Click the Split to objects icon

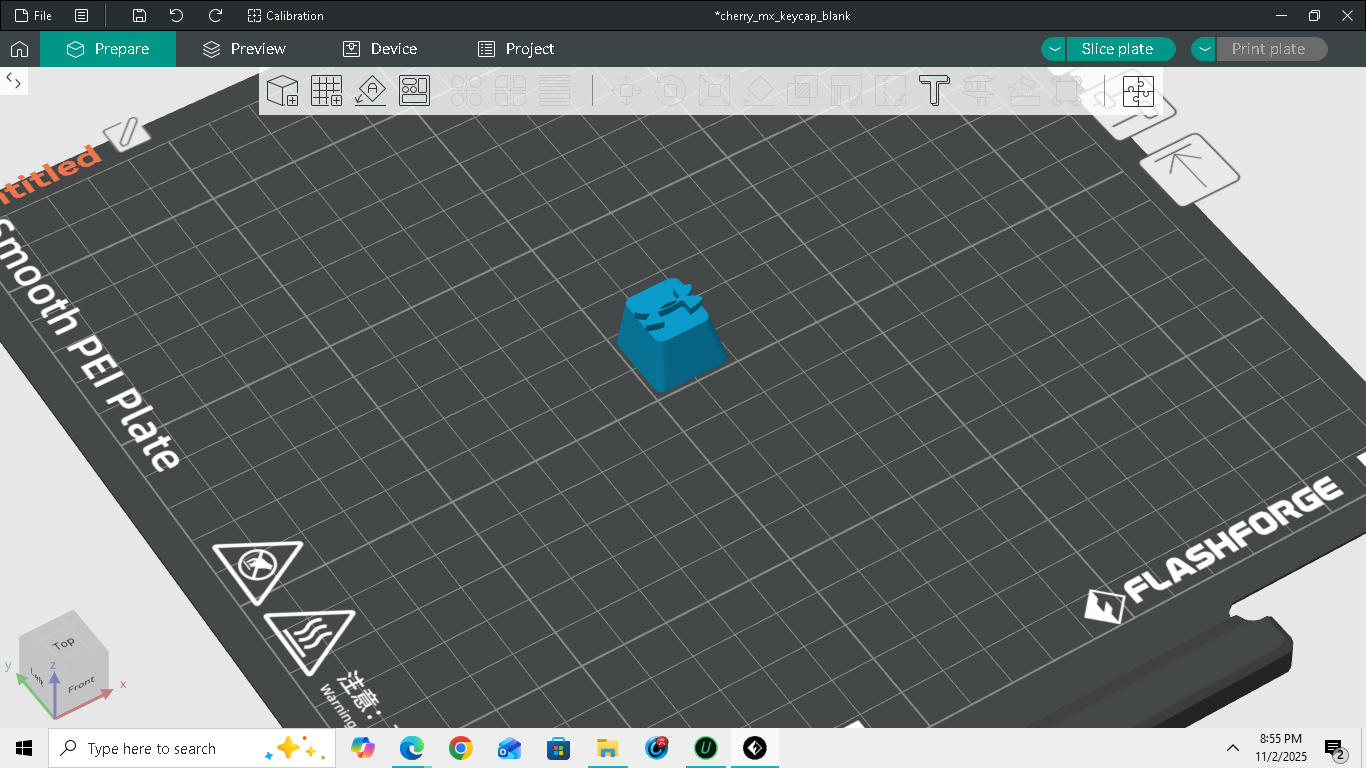pyautogui.click(x=467, y=91)
